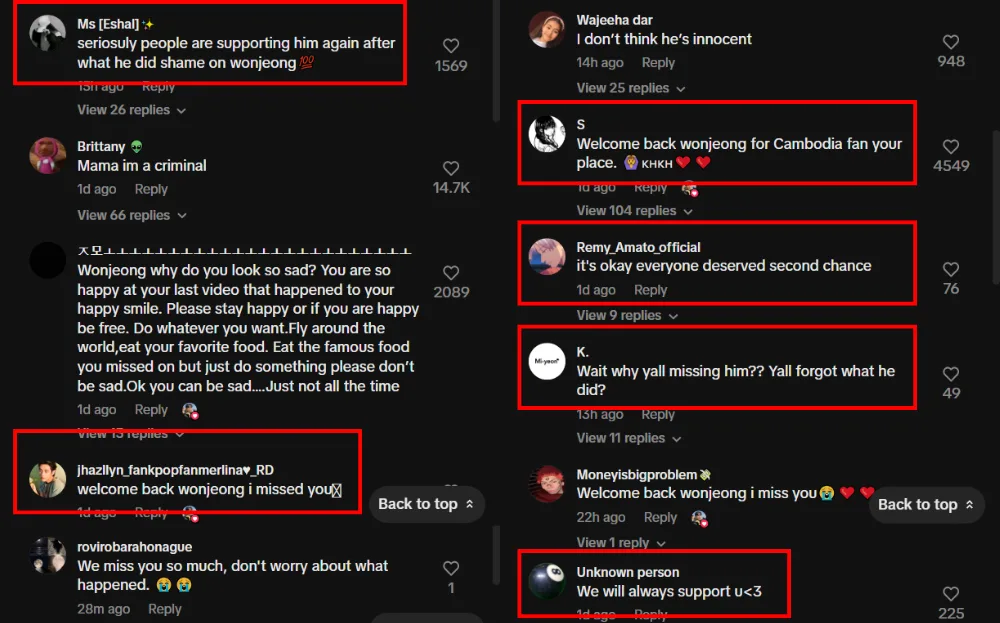Screen dimensions: 1000x623
Task: Click left Back to top button
Action: tap(426, 504)
